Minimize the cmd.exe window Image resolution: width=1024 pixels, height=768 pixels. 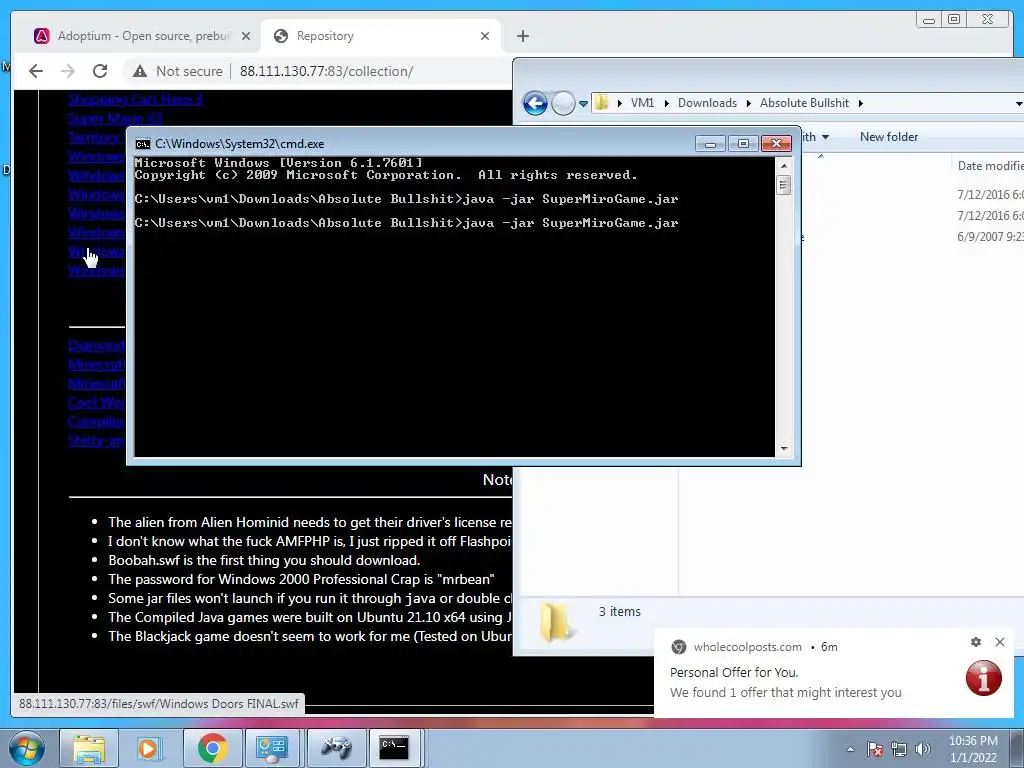710,144
